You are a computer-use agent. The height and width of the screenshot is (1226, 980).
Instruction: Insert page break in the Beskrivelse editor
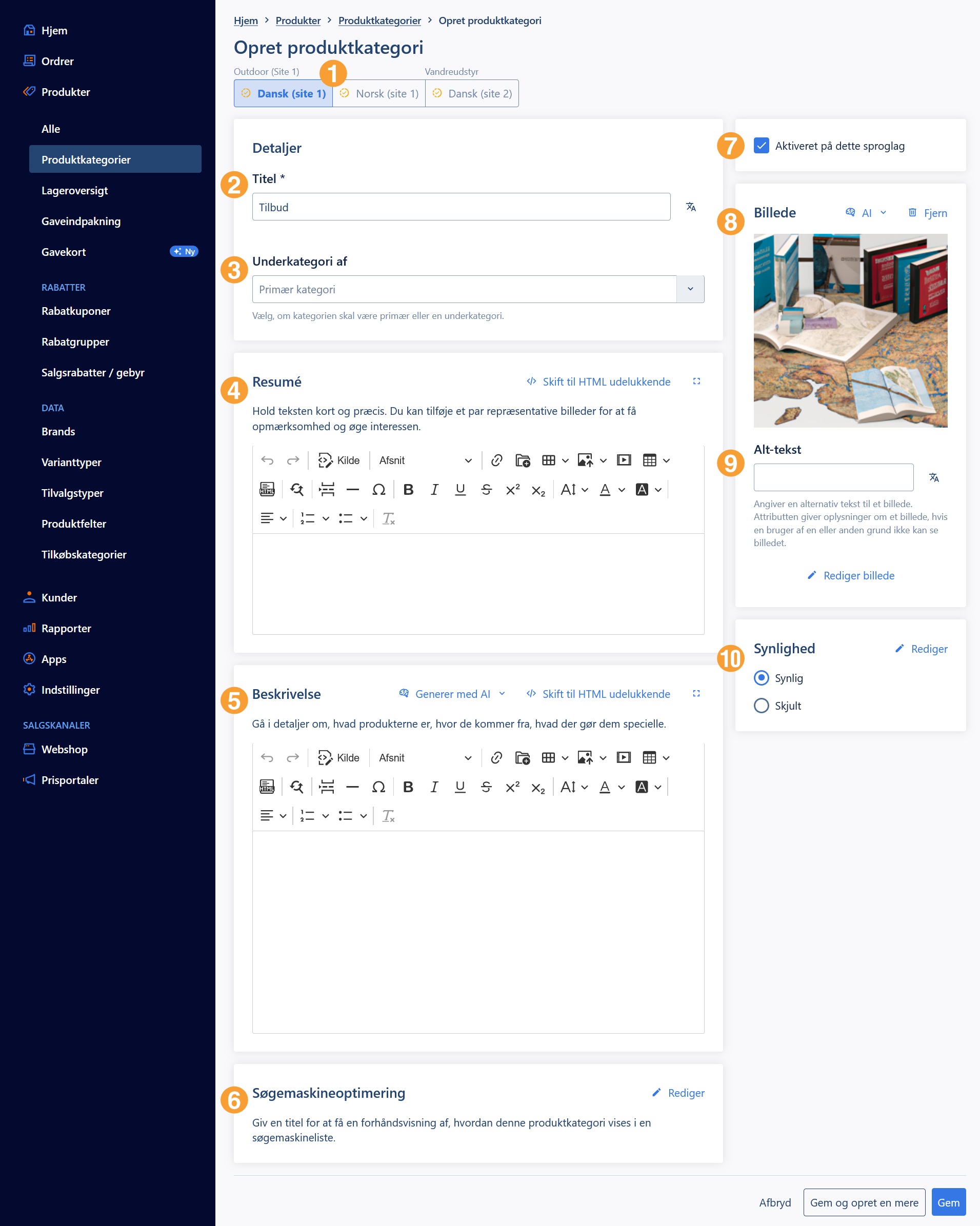click(x=327, y=787)
